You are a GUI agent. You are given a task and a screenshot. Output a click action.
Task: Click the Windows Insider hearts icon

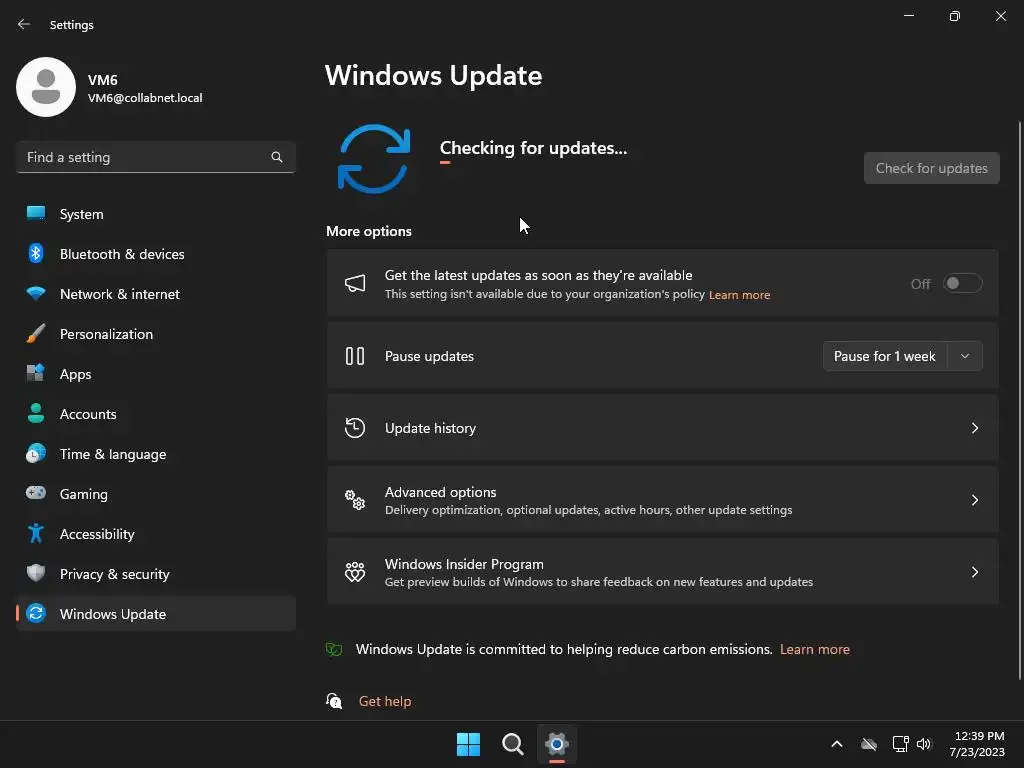355,572
